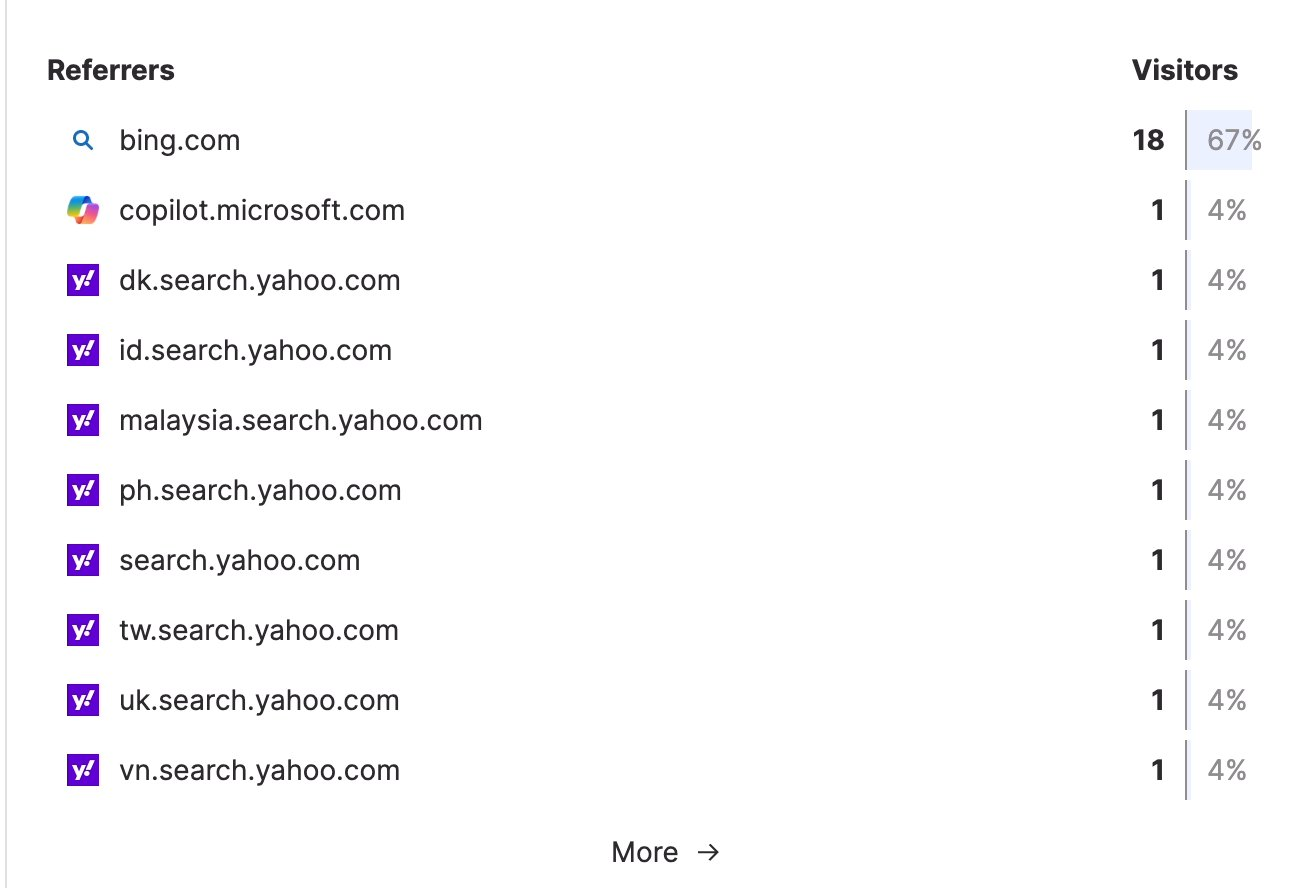
Task: Click Yahoo icon beside ph.search.yahoo.com
Action: 83,491
